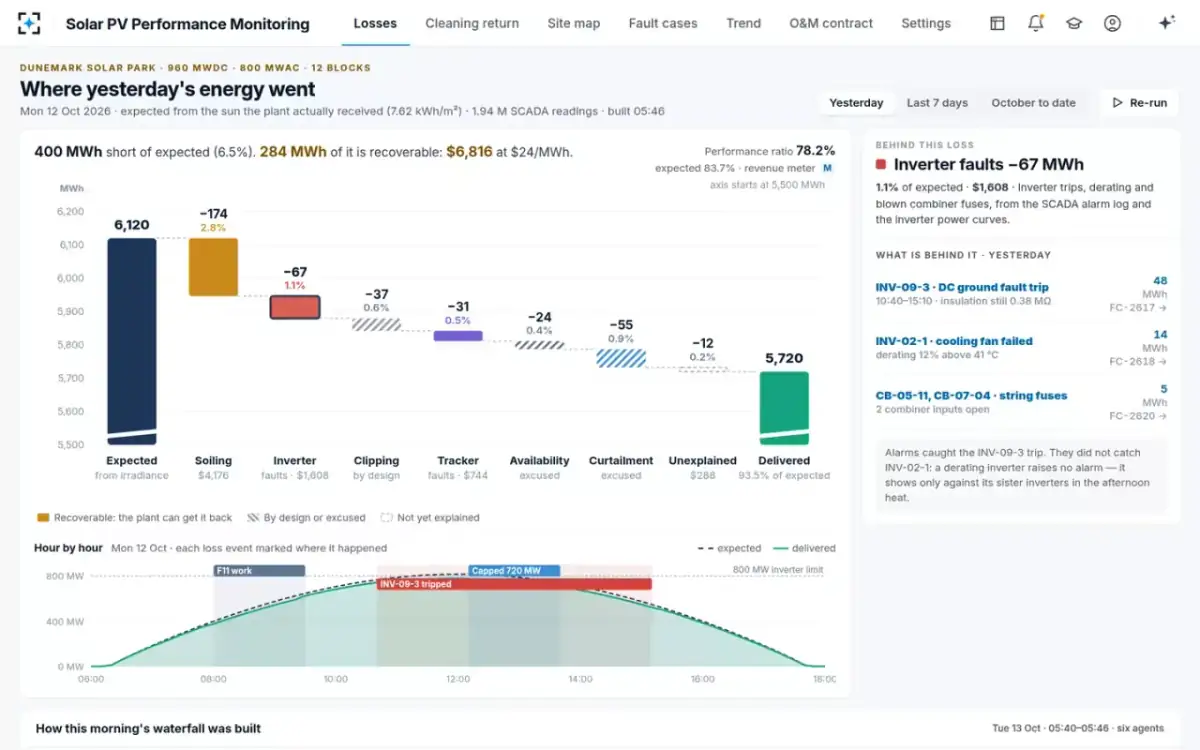Click the purple Tracker loss bar
1200x750 pixels.
pyautogui.click(x=458, y=336)
